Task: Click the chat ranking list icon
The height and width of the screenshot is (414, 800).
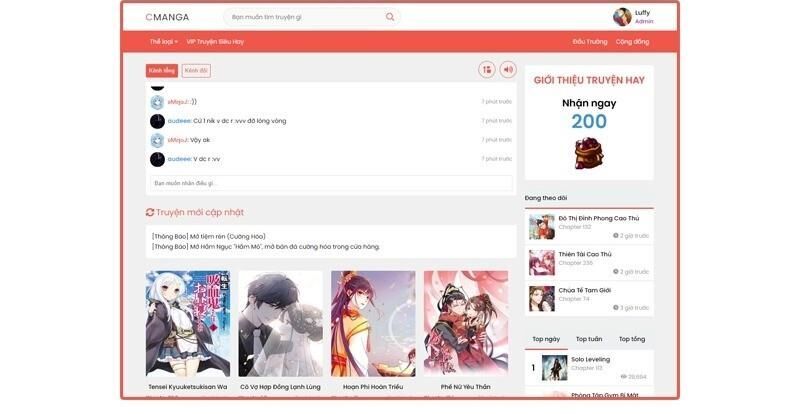Action: pos(487,70)
